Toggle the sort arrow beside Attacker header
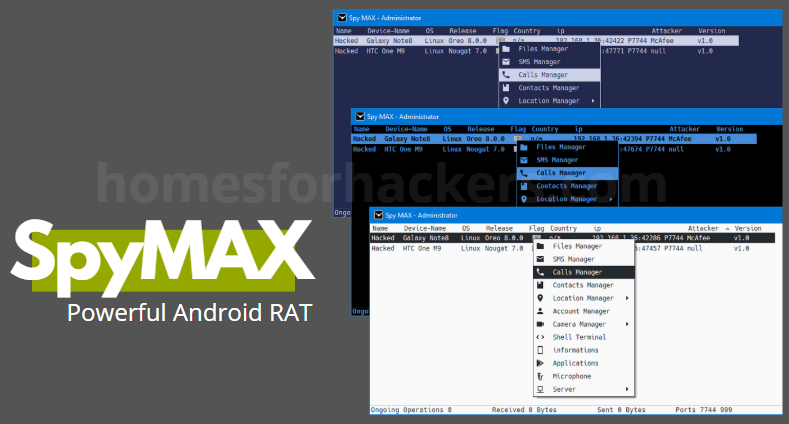This screenshot has height=424, width=789. [x=727, y=228]
